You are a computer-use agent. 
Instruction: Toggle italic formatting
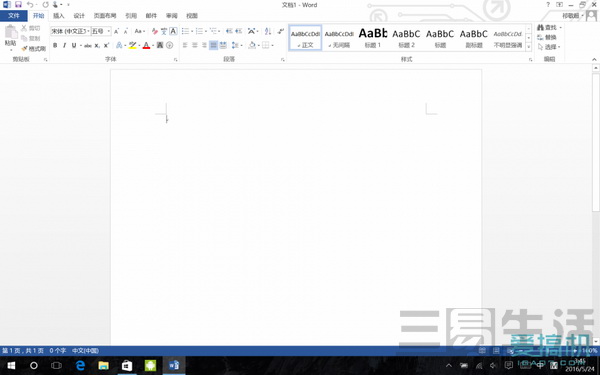coord(64,45)
